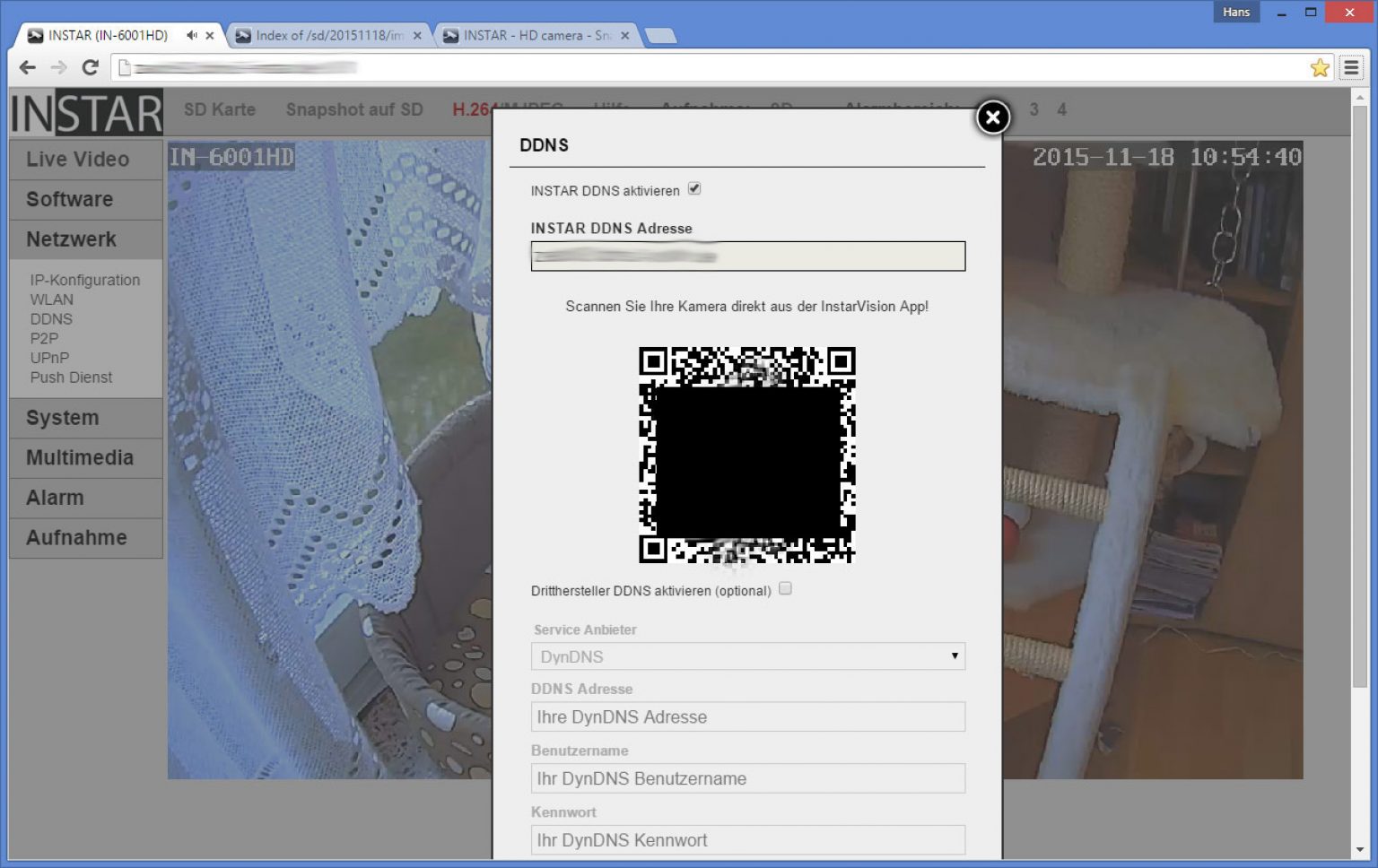
Task: Switch to the INSTAR - HD camera tab
Action: point(536,35)
